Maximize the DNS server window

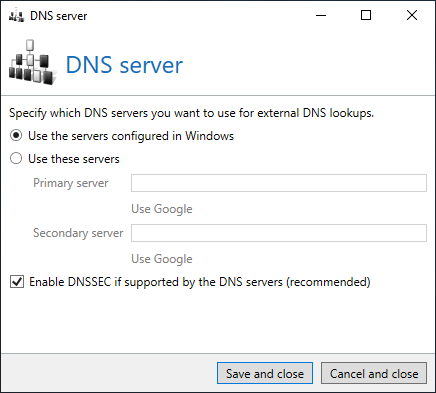[x=366, y=15]
